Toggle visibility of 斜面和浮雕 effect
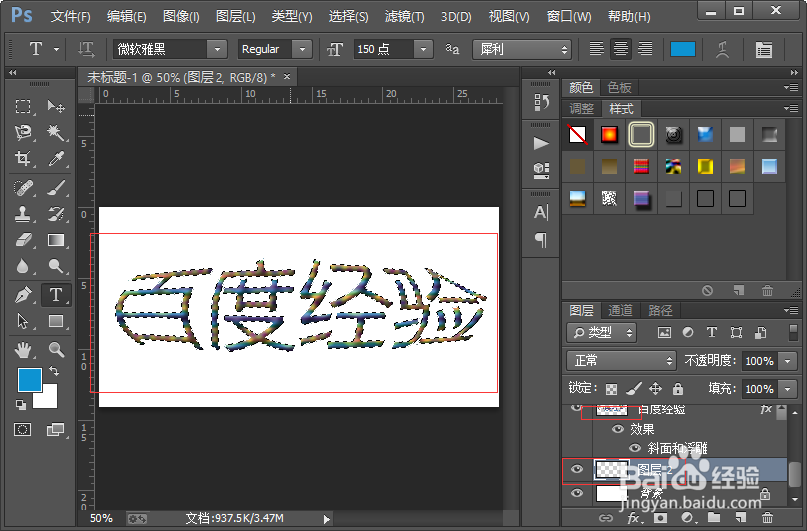The height and width of the screenshot is (531, 807). (x=635, y=448)
